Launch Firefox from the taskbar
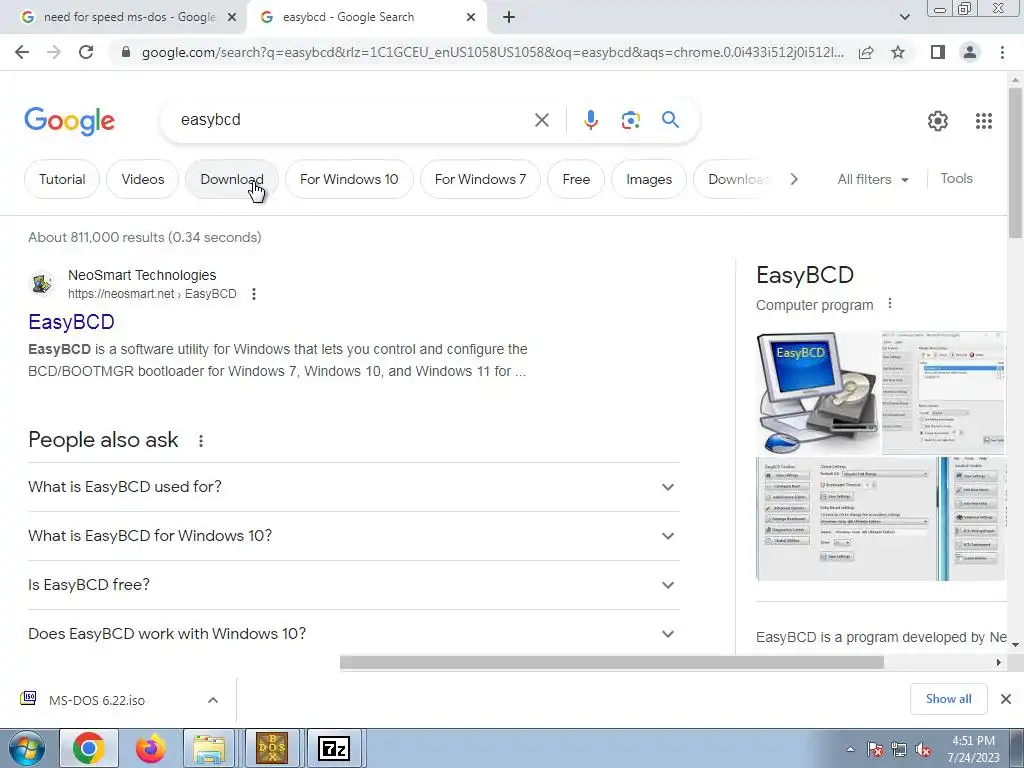This screenshot has height=768, width=1024. click(x=150, y=748)
